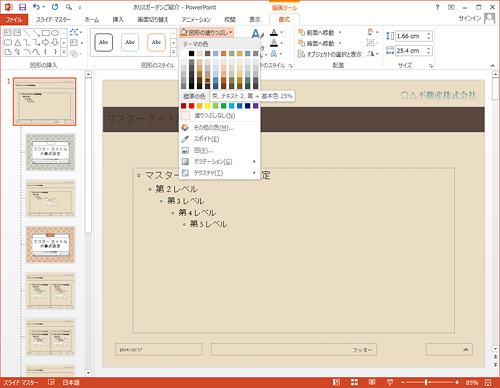
Task: Select the triangle shape
Action: click(18, 42)
